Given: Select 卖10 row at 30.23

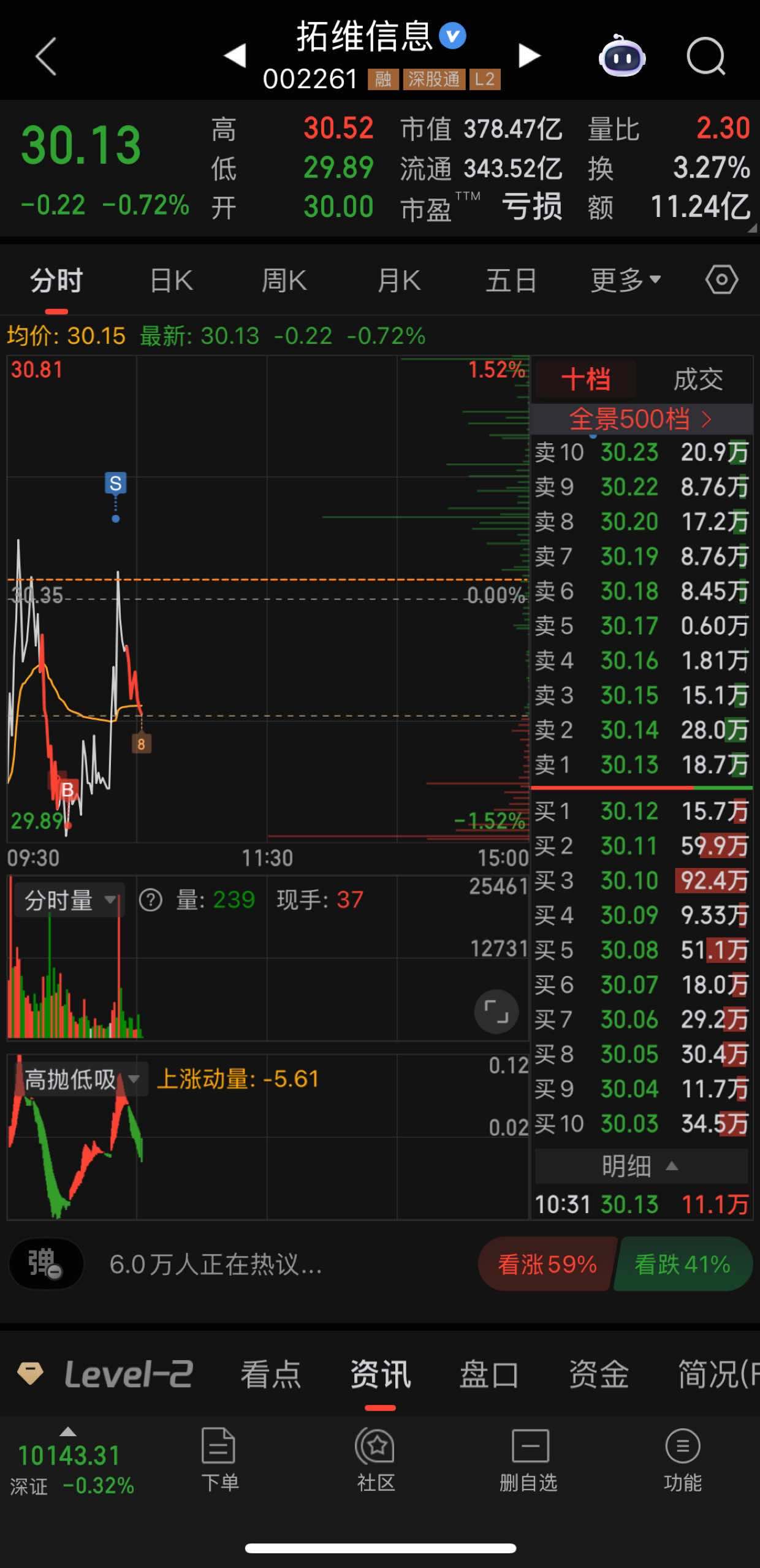Looking at the screenshot, I should click(641, 452).
